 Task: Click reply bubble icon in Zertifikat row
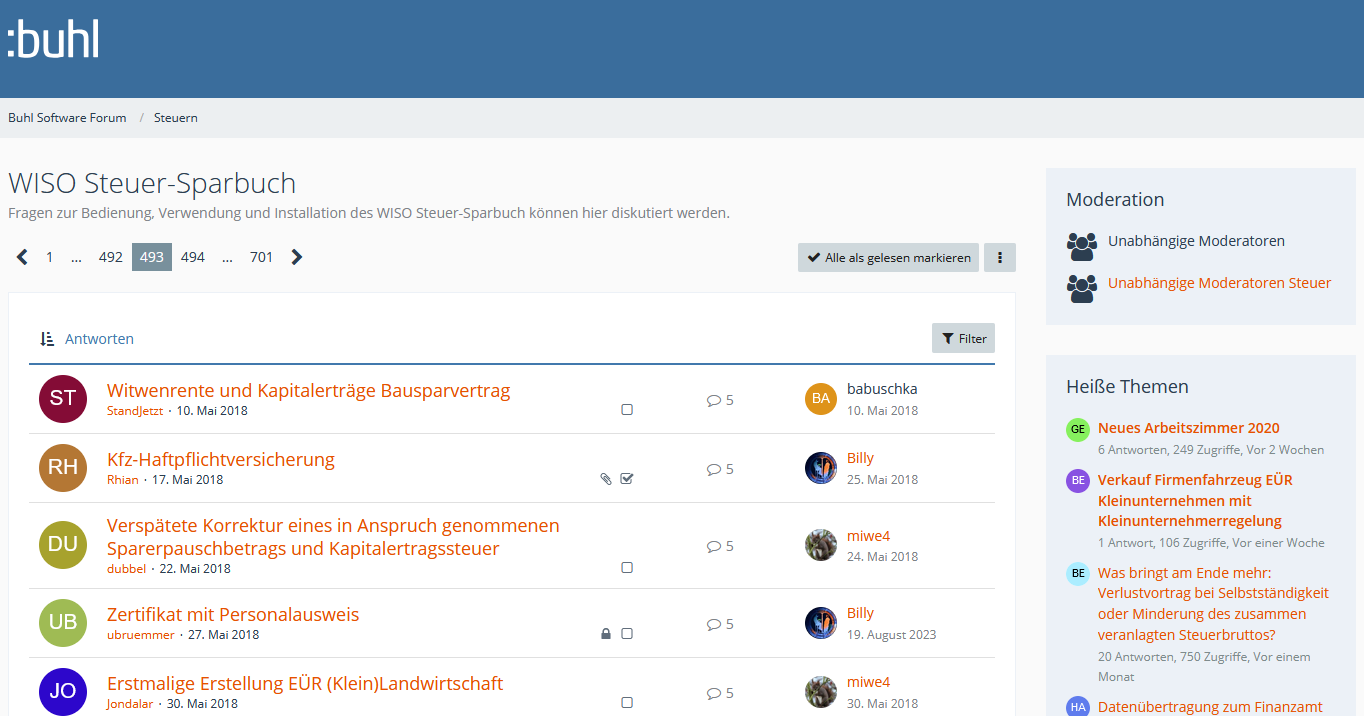(x=714, y=624)
